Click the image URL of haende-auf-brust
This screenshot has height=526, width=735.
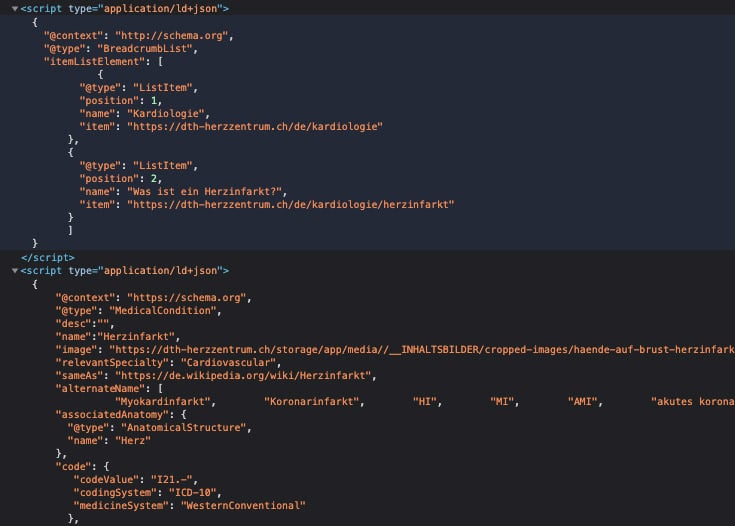(x=422, y=350)
